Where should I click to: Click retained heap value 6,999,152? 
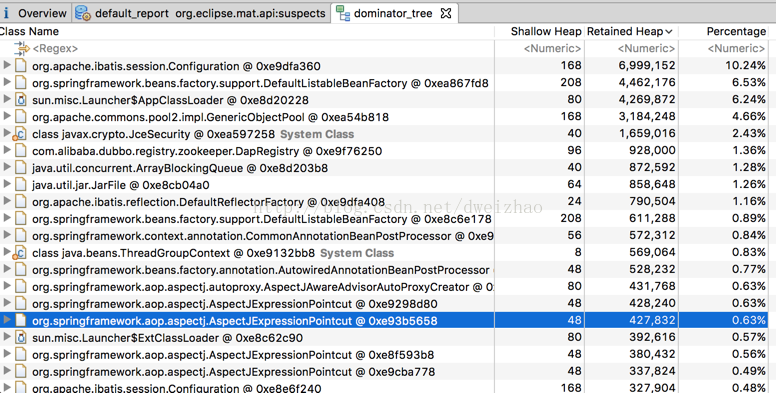[x=647, y=66]
